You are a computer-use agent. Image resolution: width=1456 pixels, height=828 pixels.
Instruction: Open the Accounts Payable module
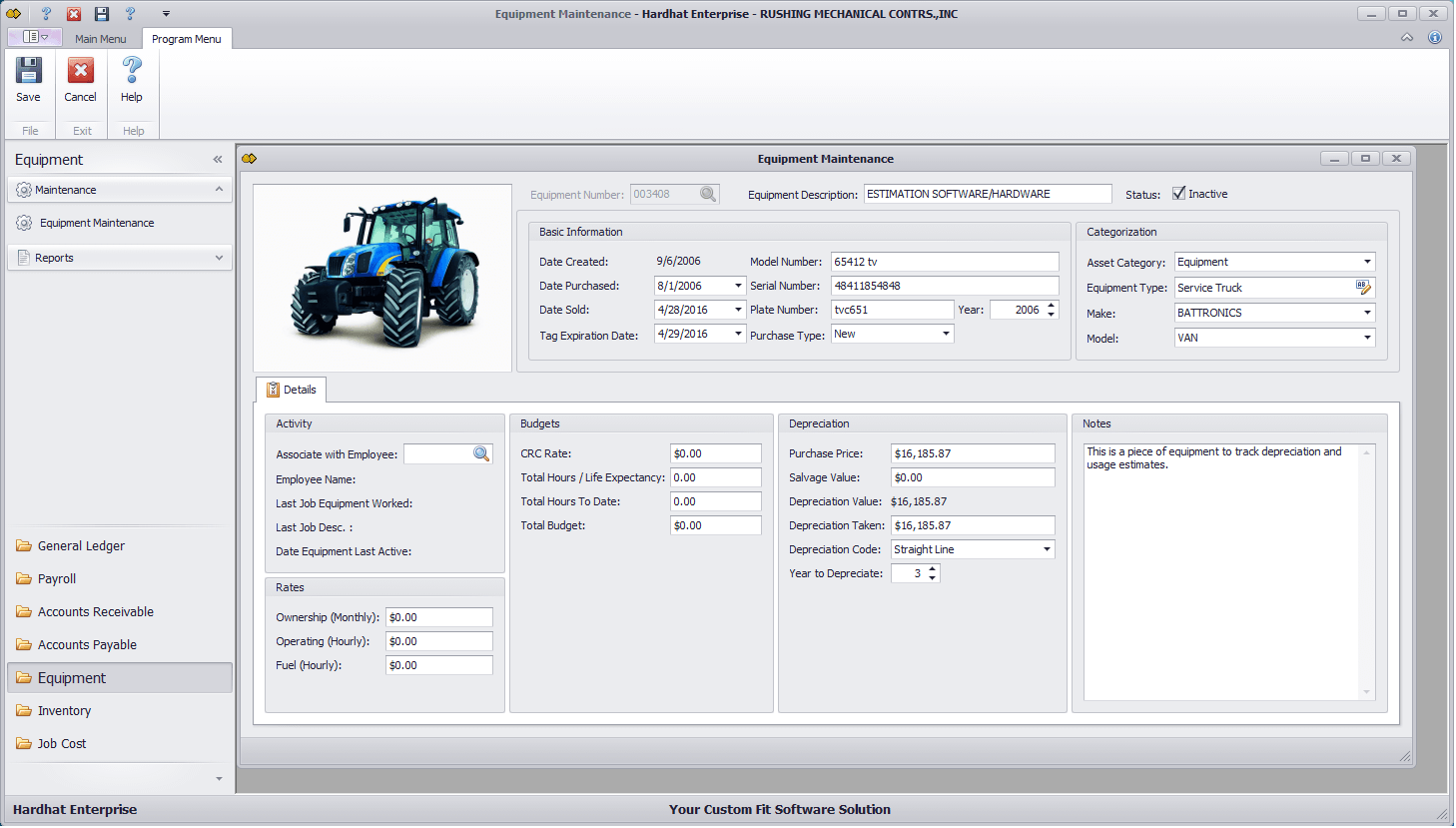(87, 645)
